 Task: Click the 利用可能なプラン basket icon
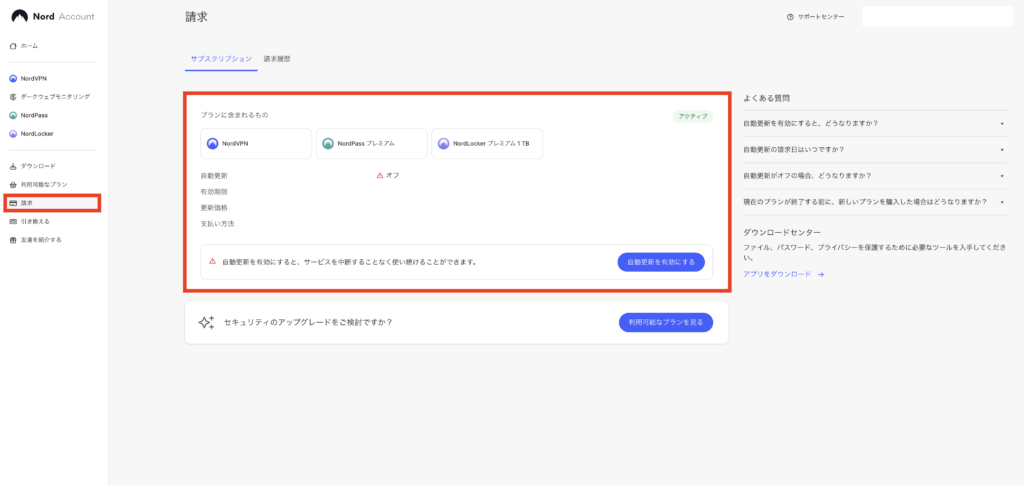click(13, 185)
